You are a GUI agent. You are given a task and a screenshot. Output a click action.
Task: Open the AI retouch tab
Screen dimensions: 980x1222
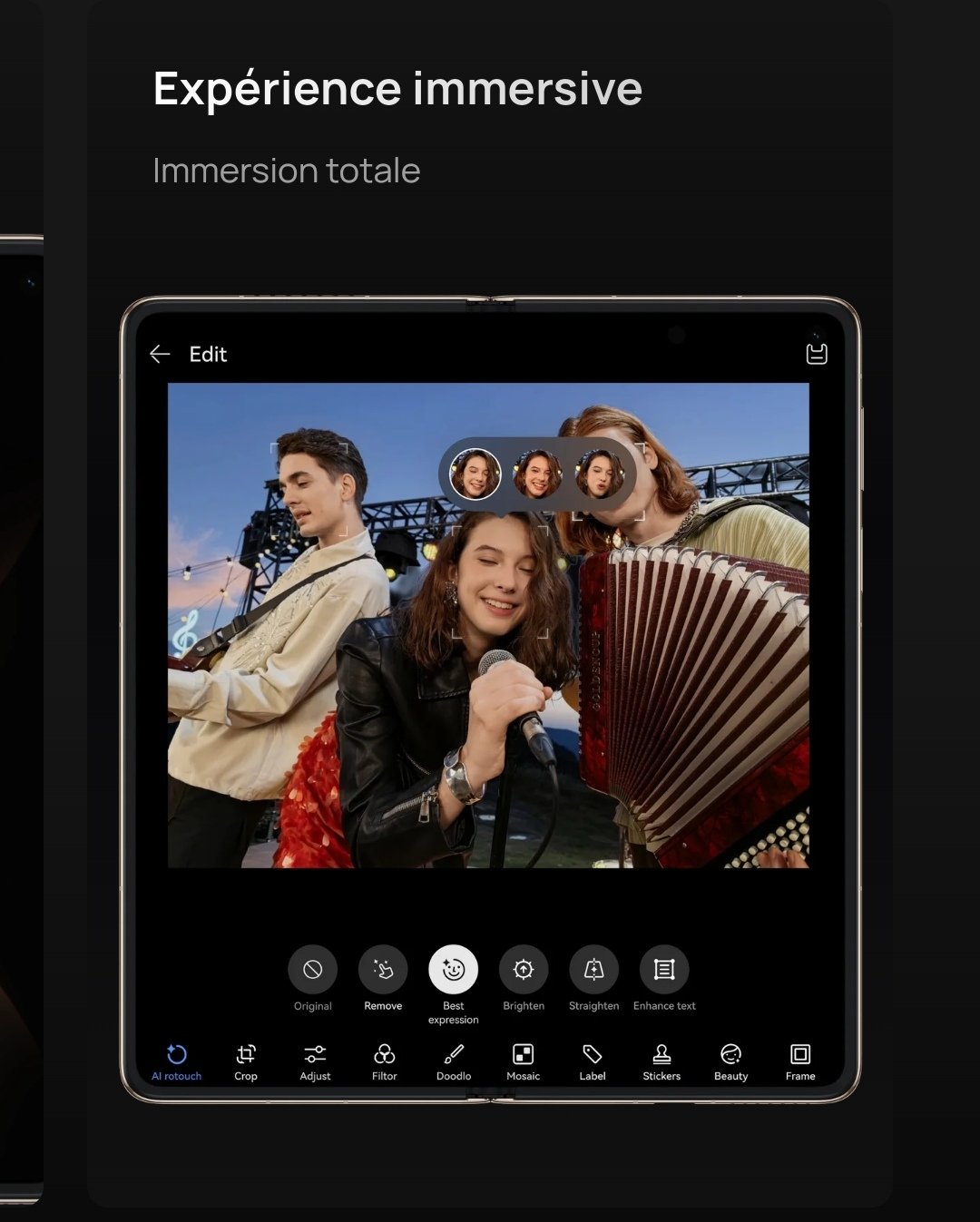pos(177,1062)
